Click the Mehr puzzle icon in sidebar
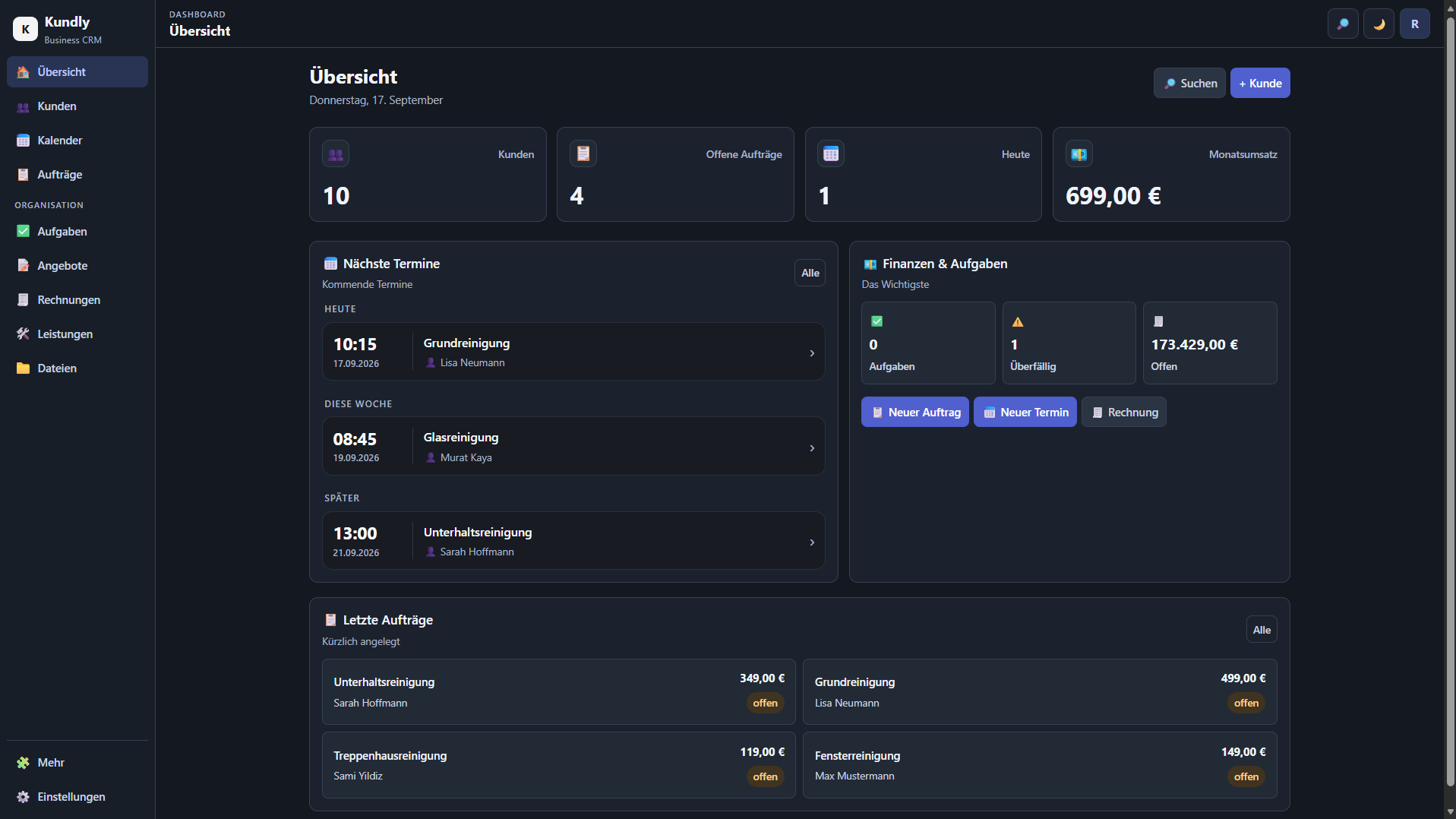Viewport: 1456px width, 819px height. 23,763
